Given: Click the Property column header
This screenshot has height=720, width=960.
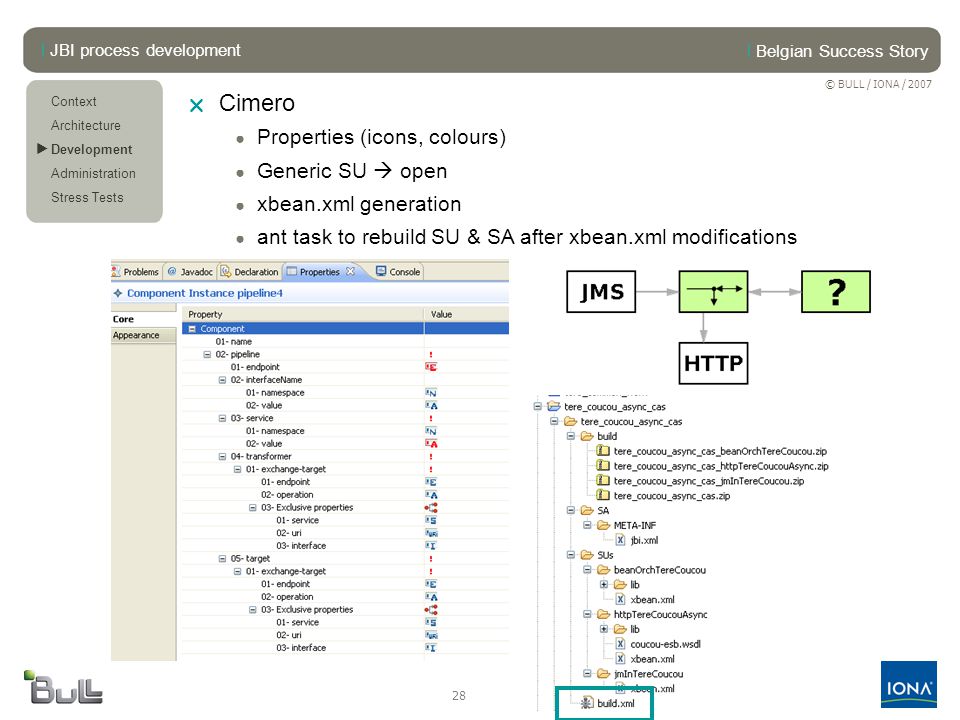Looking at the screenshot, I should pyautogui.click(x=303, y=314).
